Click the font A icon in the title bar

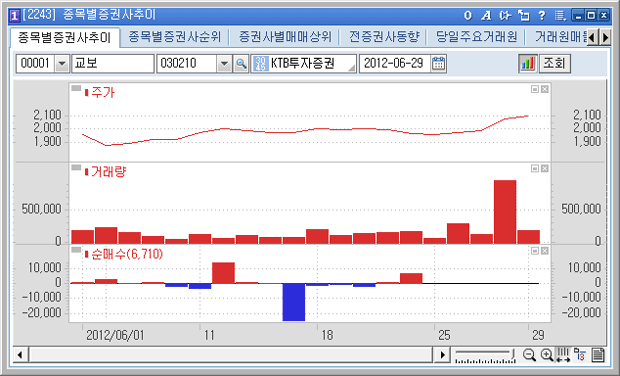tap(486, 15)
